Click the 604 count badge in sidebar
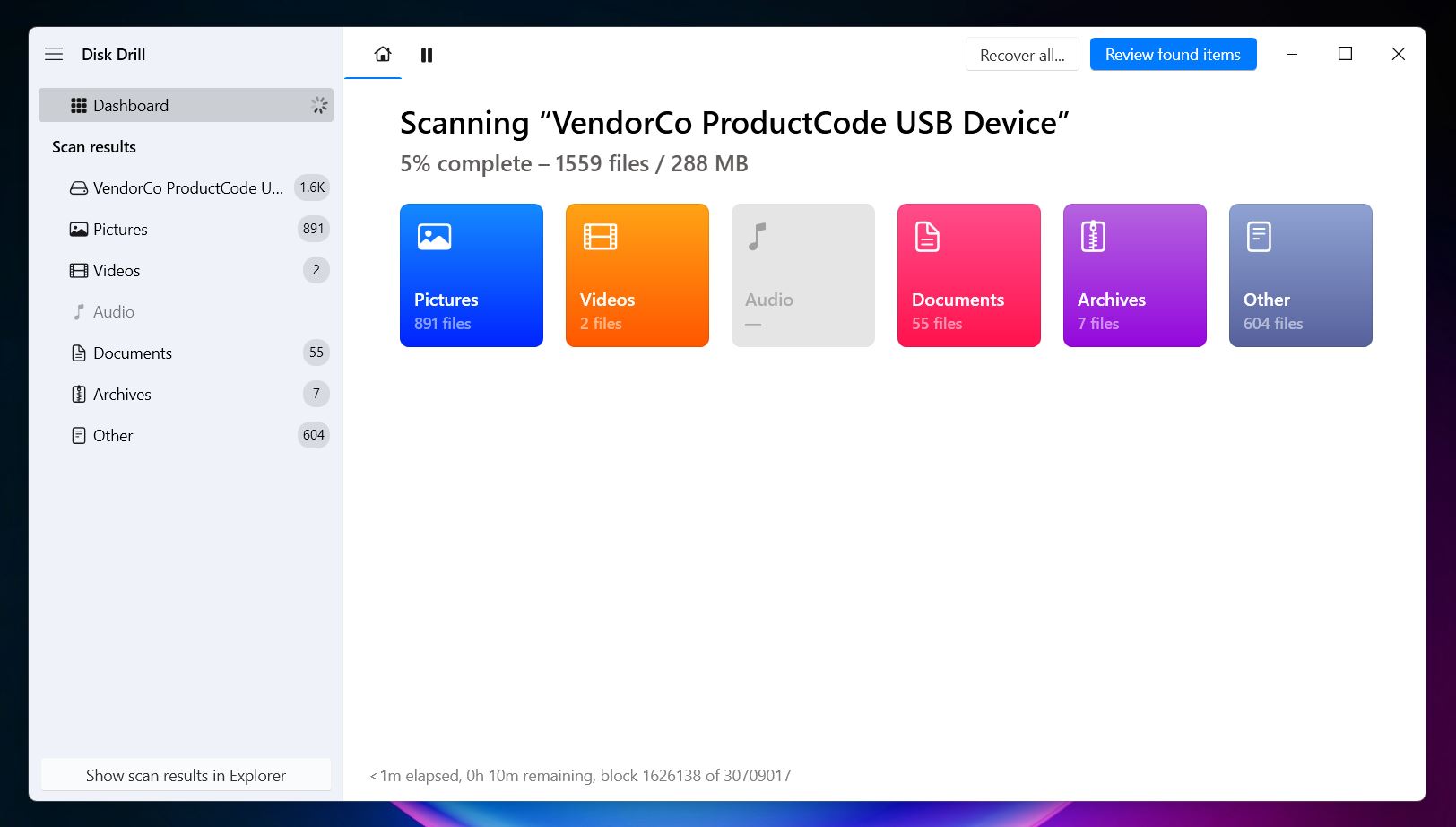Screen dimensions: 1456x827 [x=313, y=435]
